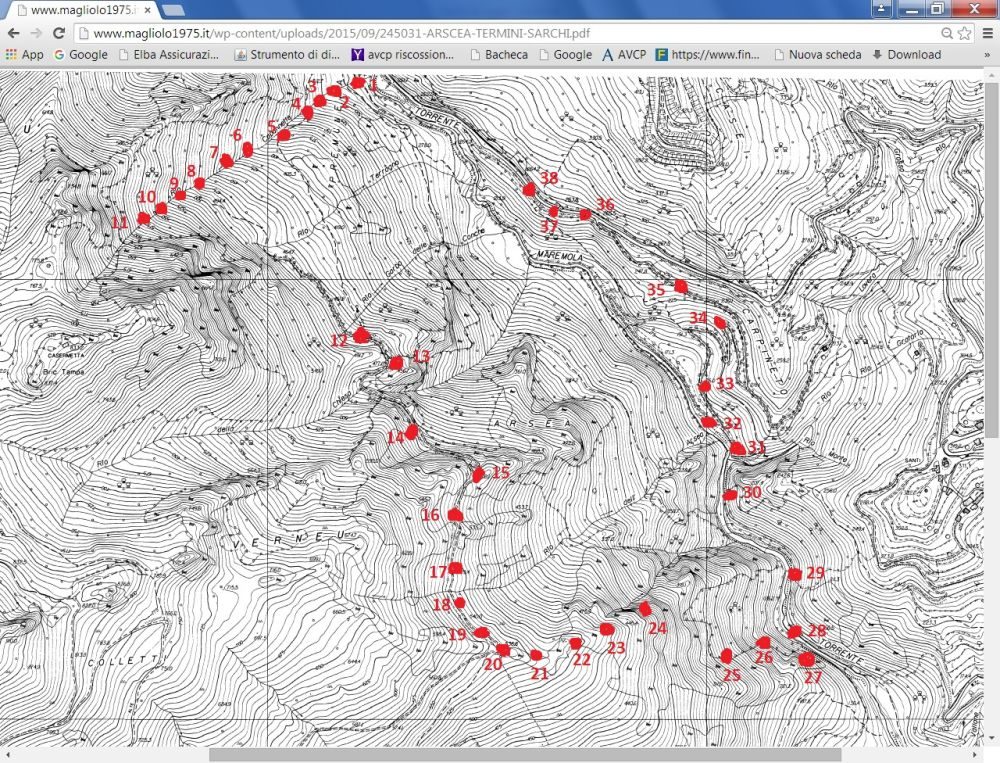1000x763 pixels.
Task: Click the up arrow of the vertical scrollbar
Action: pyautogui.click(x=992, y=74)
